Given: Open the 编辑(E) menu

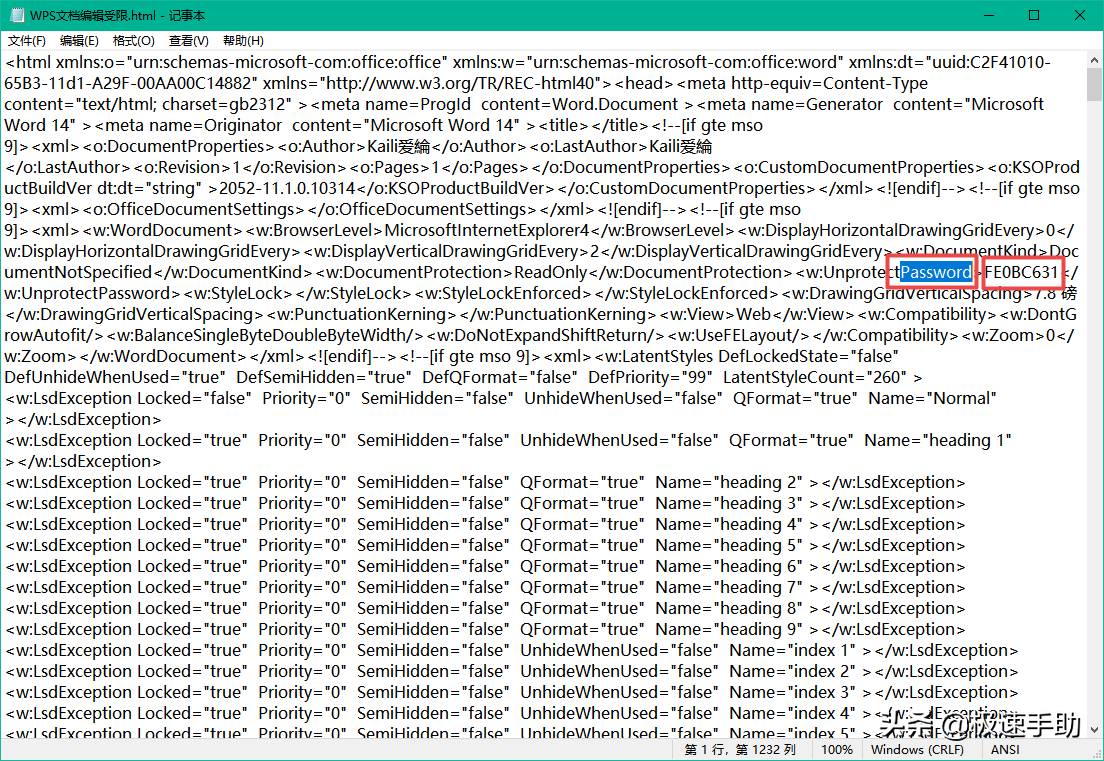Looking at the screenshot, I should coord(79,41).
